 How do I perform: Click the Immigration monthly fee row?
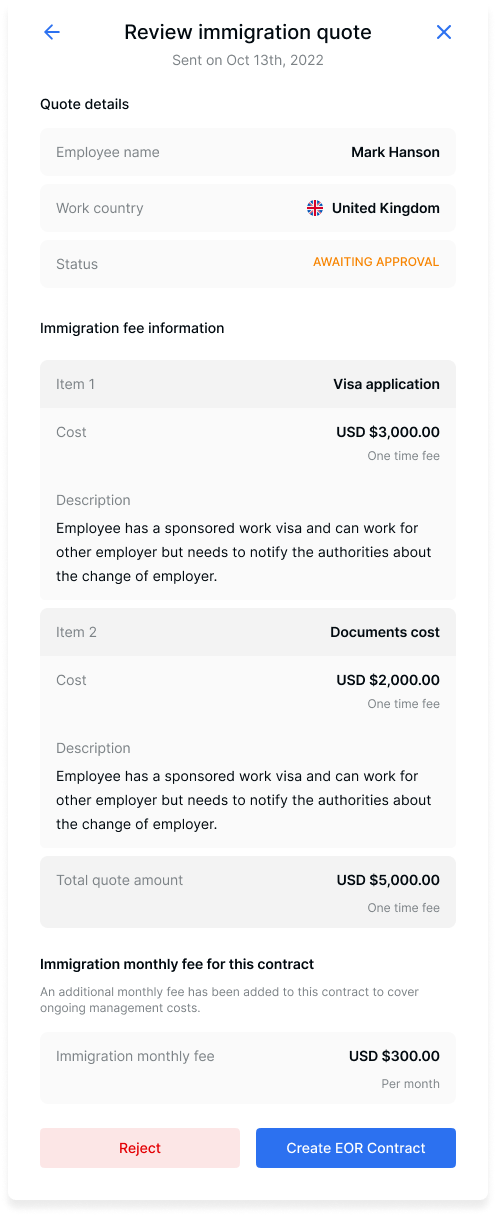tap(248, 1068)
